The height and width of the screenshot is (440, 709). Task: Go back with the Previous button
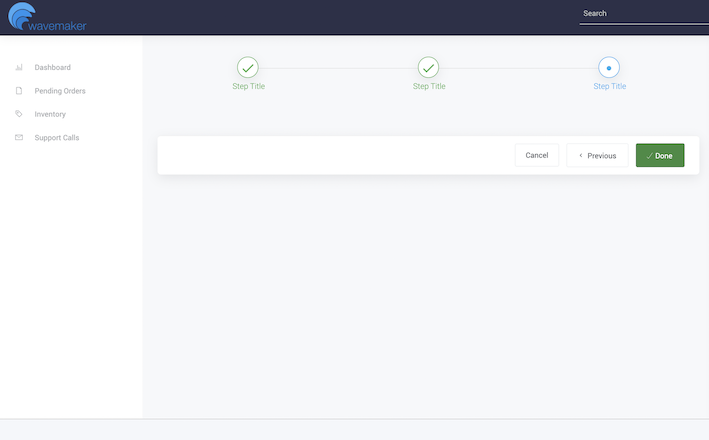point(597,155)
